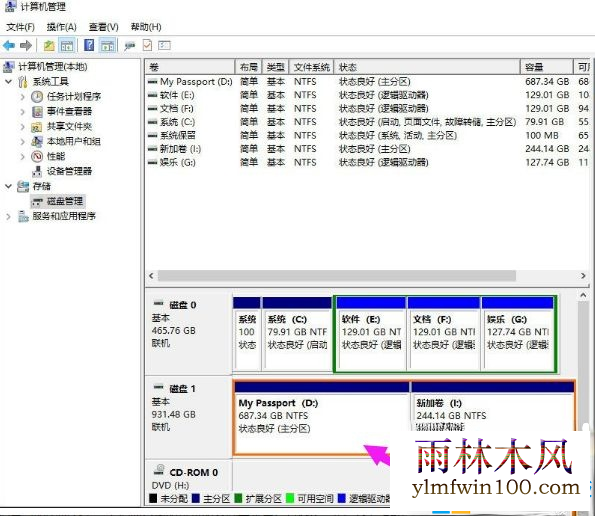The height and width of the screenshot is (516, 595).
Task: Toggle the show/hide console tree icon
Action: (x=67, y=46)
